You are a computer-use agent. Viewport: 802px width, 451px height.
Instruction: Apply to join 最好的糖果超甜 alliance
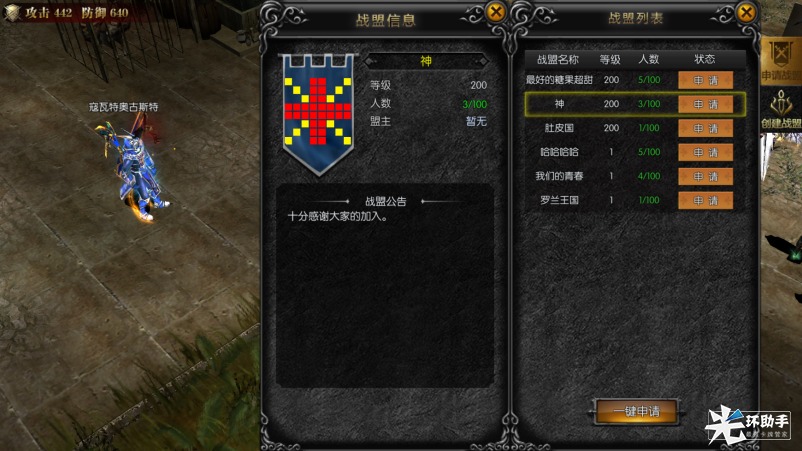[x=705, y=80]
